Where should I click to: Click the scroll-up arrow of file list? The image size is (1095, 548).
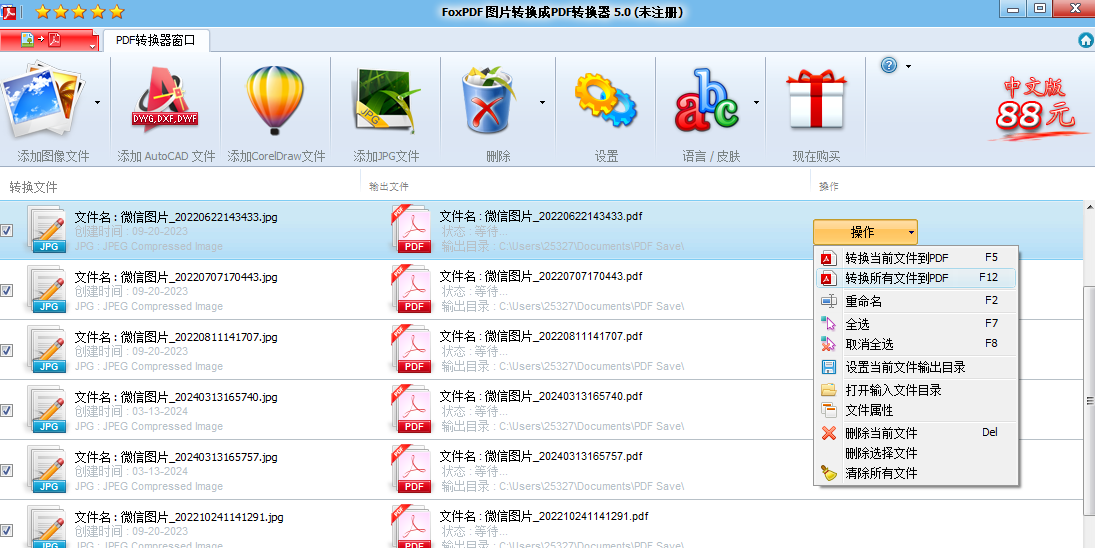coord(1089,207)
